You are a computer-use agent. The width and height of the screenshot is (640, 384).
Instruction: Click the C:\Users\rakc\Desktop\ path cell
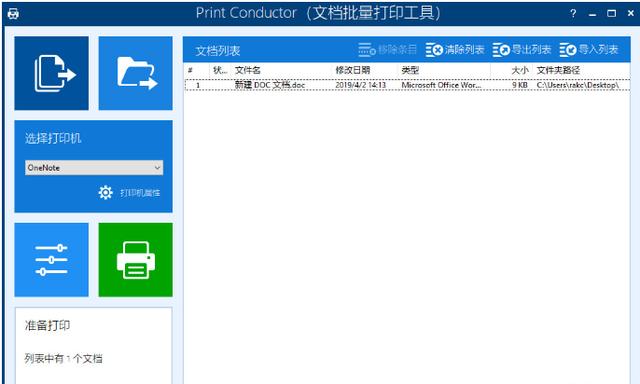click(578, 85)
